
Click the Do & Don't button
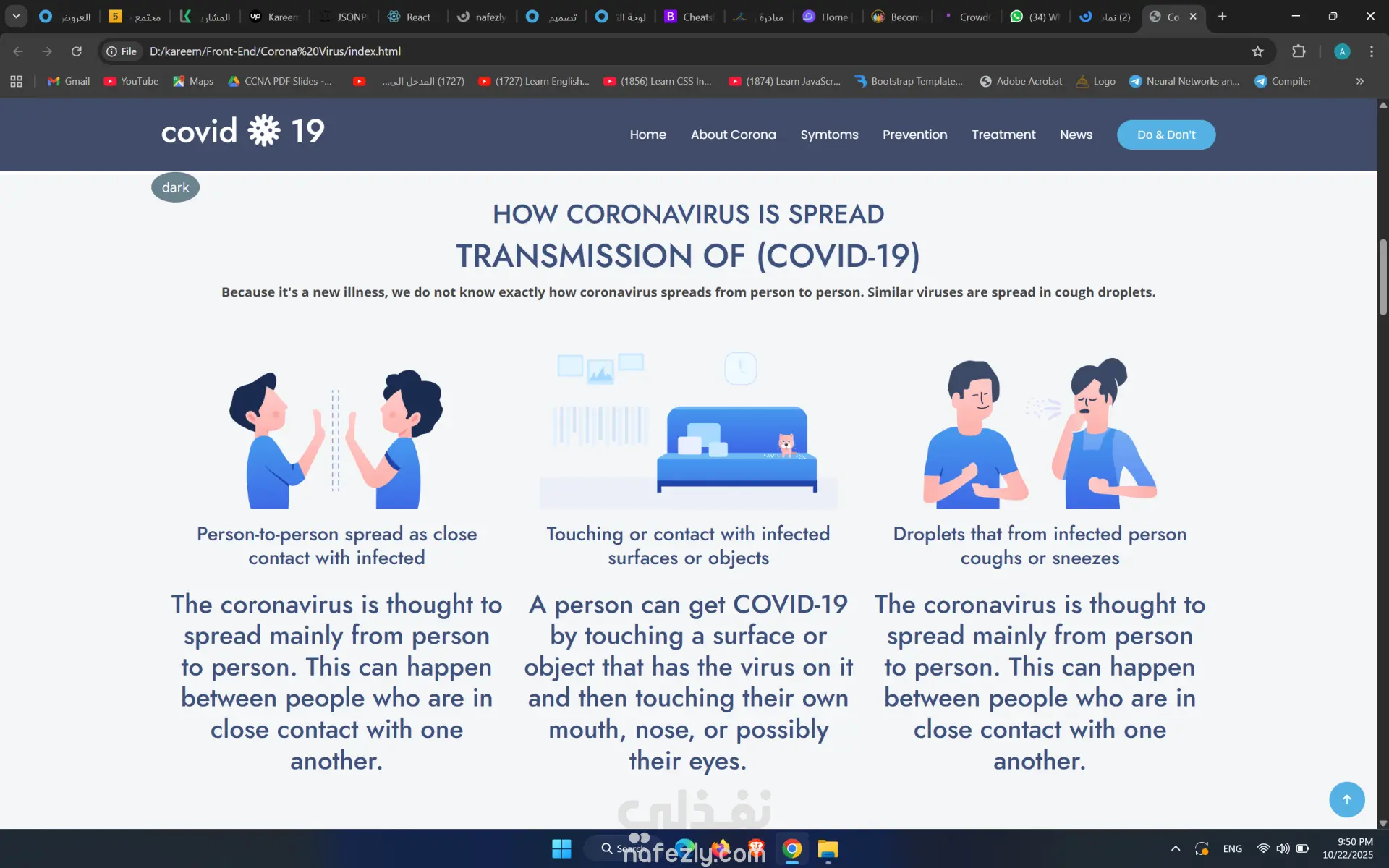[x=1165, y=135]
